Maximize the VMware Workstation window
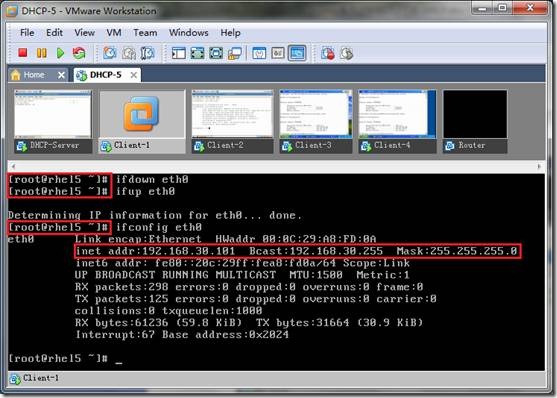 tap(502, 8)
